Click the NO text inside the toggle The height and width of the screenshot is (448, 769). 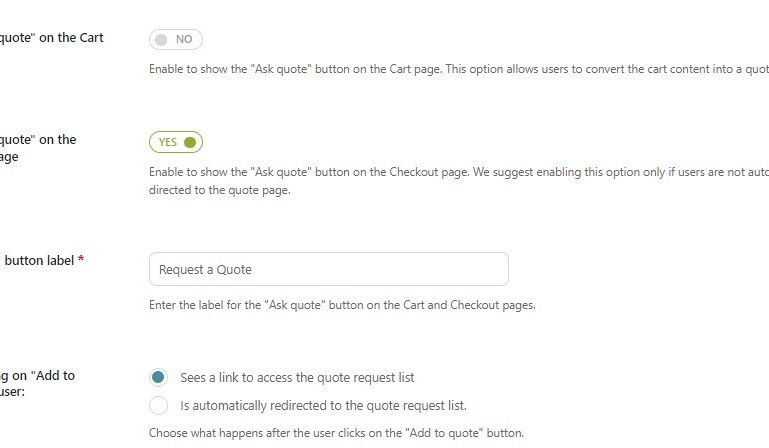point(184,39)
